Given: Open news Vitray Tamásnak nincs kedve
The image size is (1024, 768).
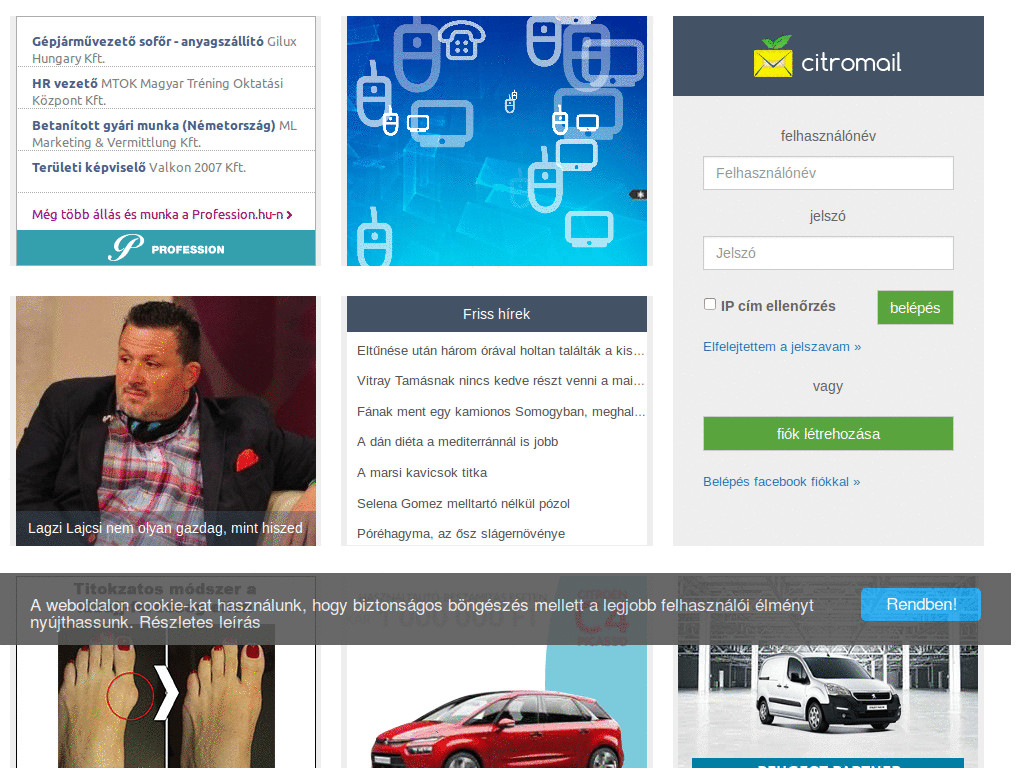Looking at the screenshot, I should 500,381.
